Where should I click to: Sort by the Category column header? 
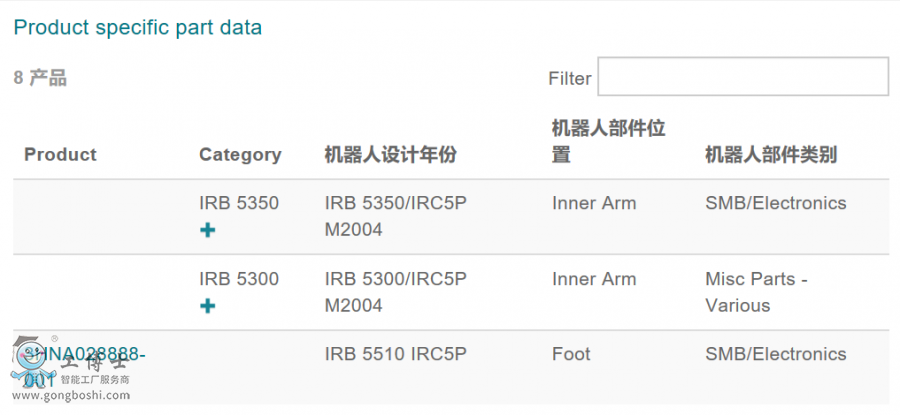pyautogui.click(x=240, y=154)
